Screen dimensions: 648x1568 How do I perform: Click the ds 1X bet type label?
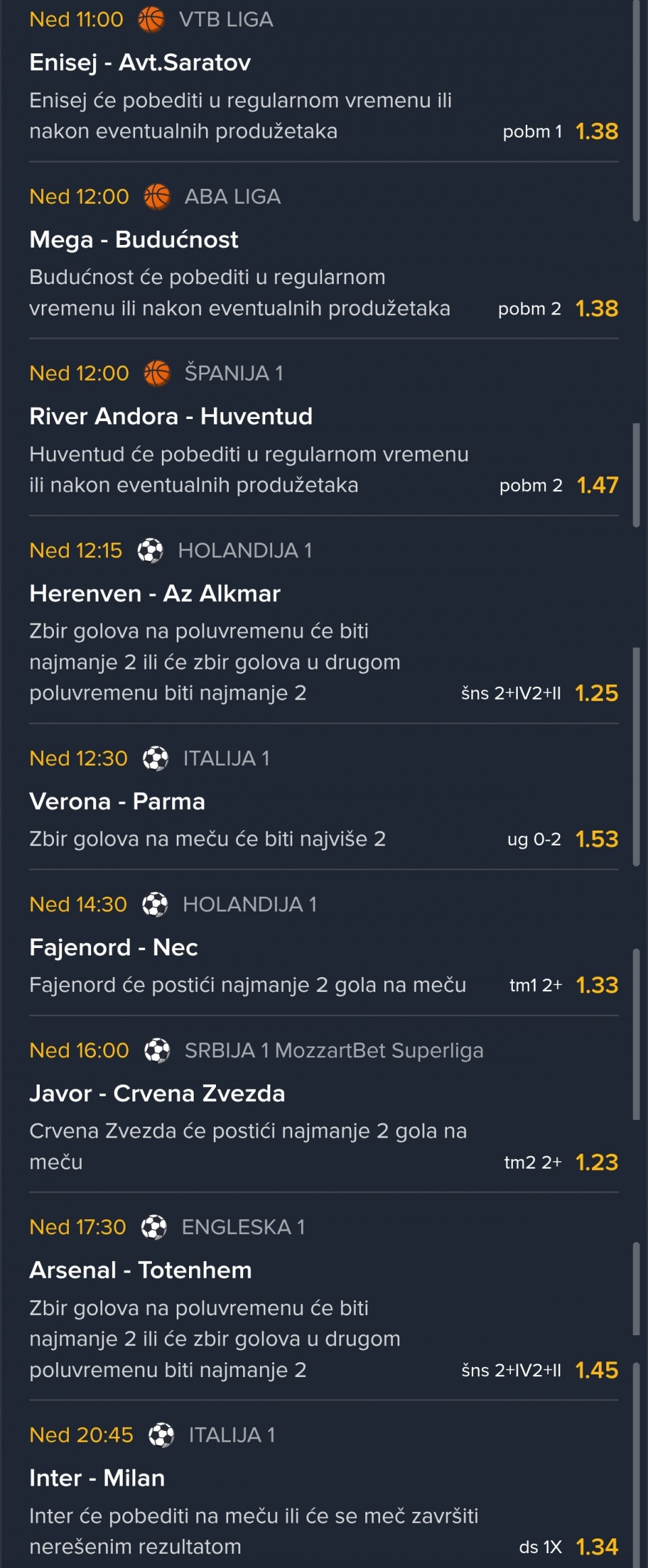click(540, 1547)
